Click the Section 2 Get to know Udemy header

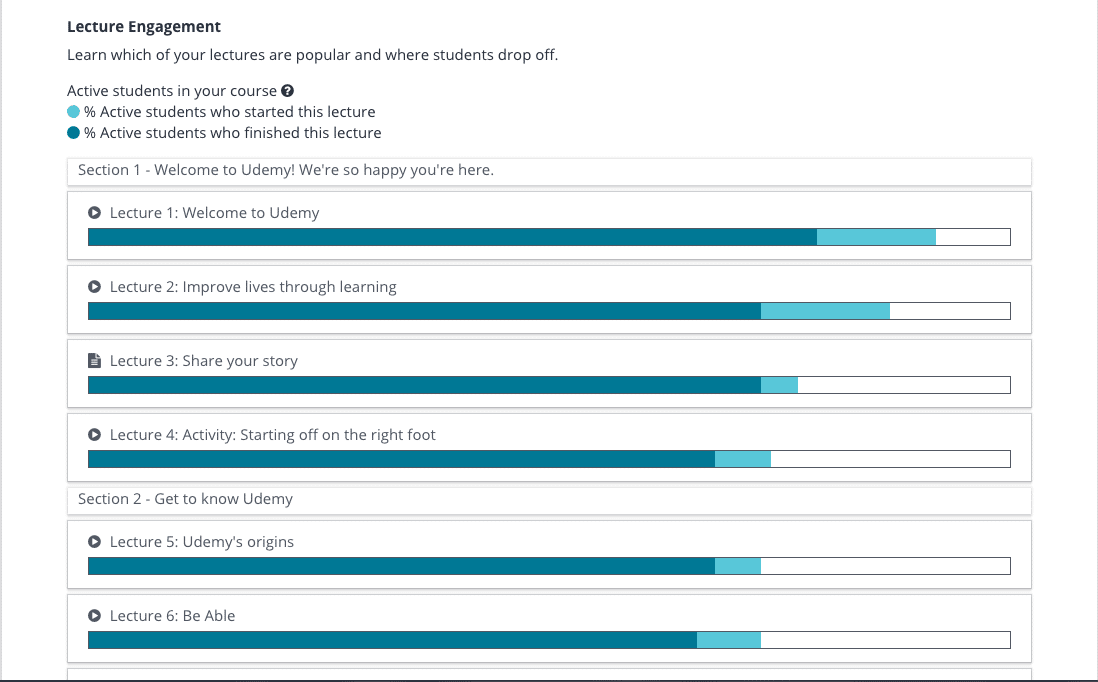[549, 501]
